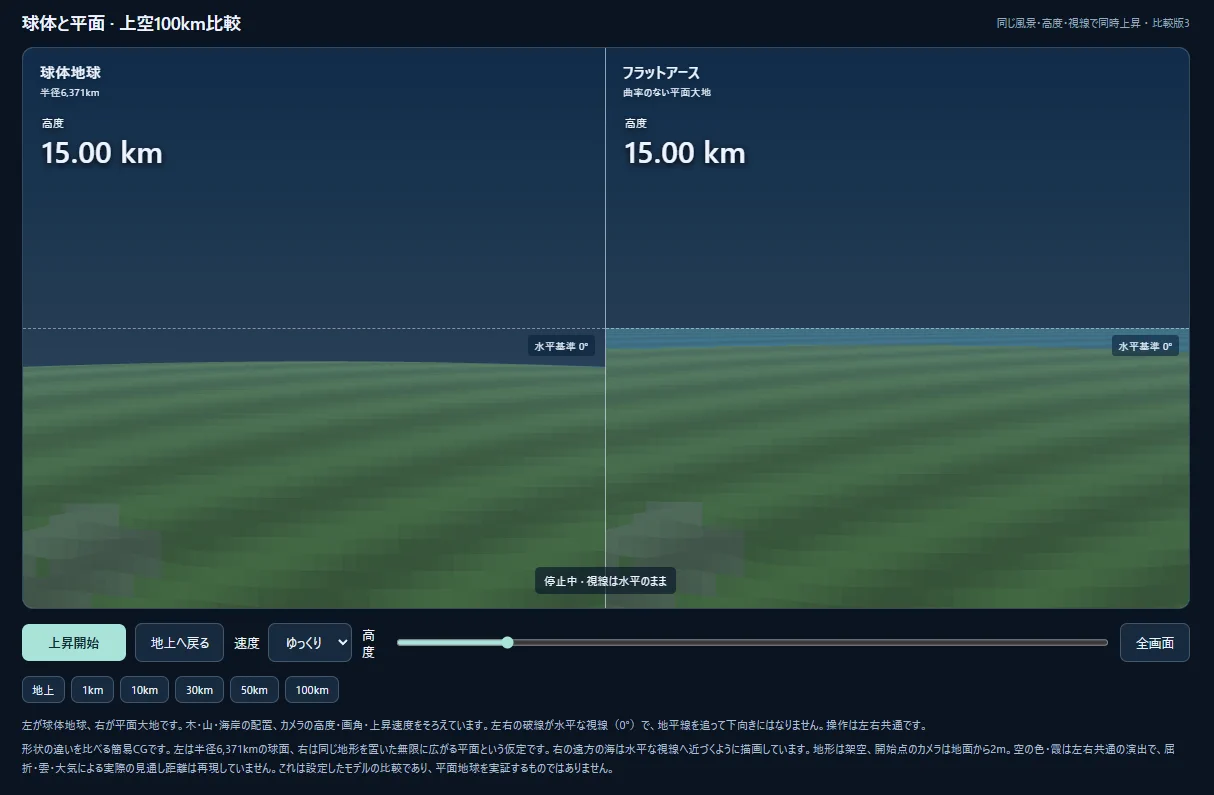Click the 球体地球 panel title
1214x795 pixels.
click(70, 73)
